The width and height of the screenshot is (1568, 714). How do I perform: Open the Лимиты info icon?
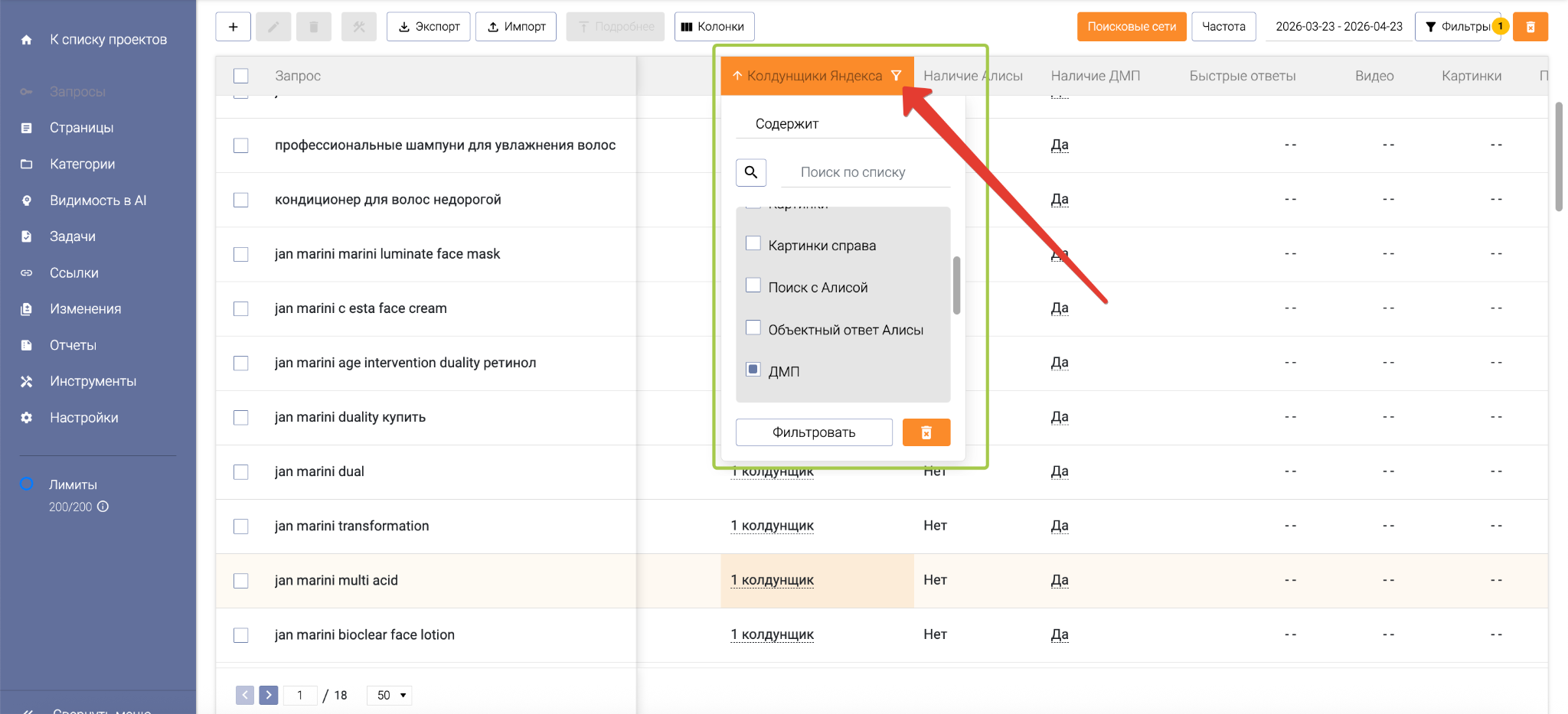(x=103, y=507)
